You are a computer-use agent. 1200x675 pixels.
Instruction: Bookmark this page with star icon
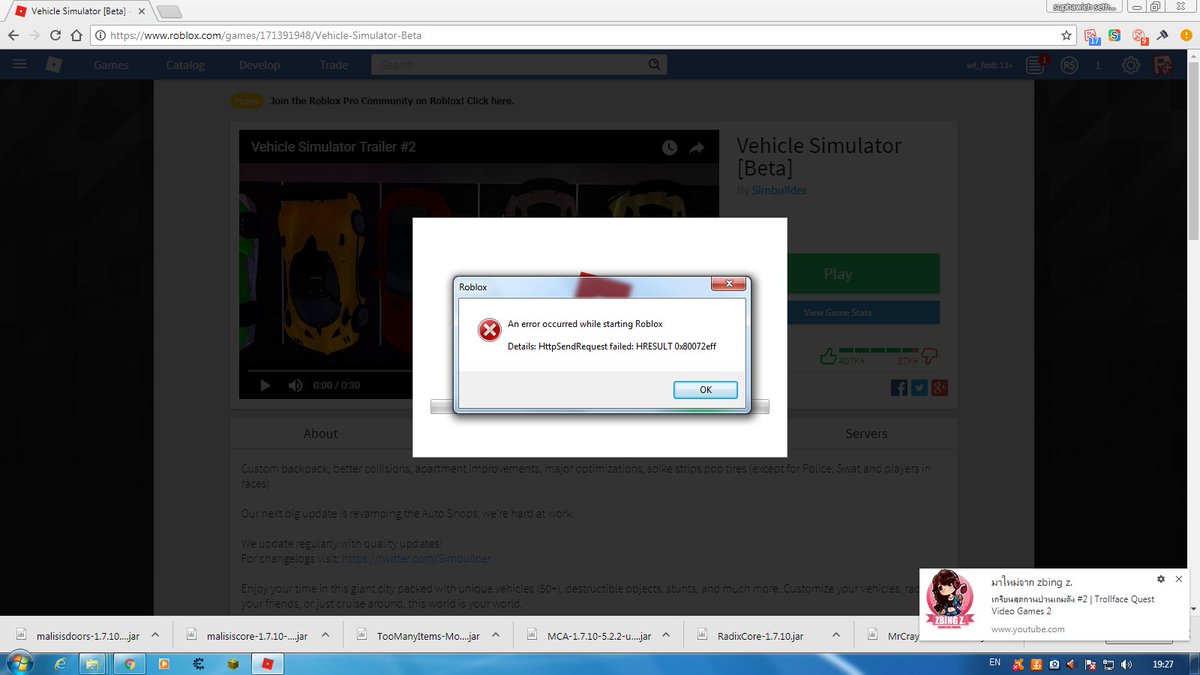click(1066, 35)
